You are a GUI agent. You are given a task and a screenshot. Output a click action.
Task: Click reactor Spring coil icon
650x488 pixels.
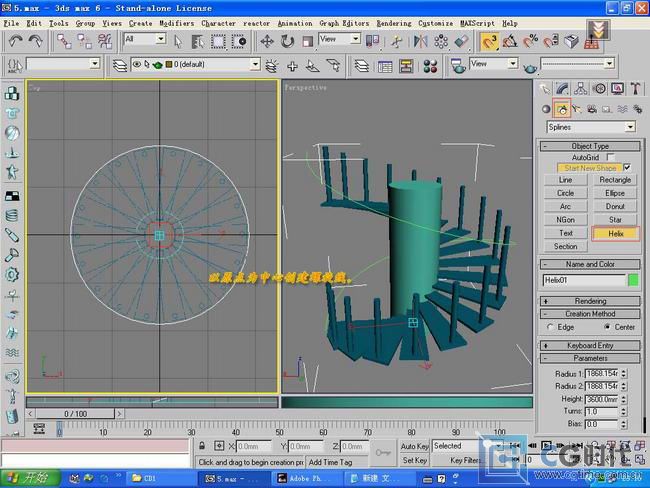point(12,215)
